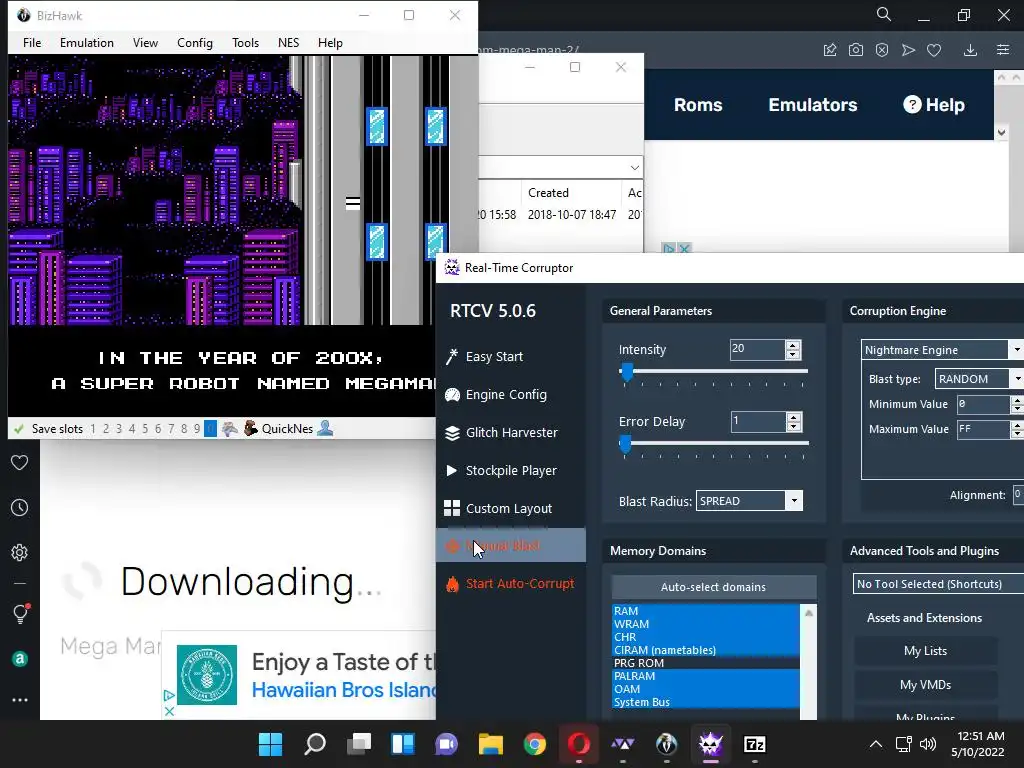Open the BizHawk Config menu
1024x768 pixels.
tap(195, 42)
